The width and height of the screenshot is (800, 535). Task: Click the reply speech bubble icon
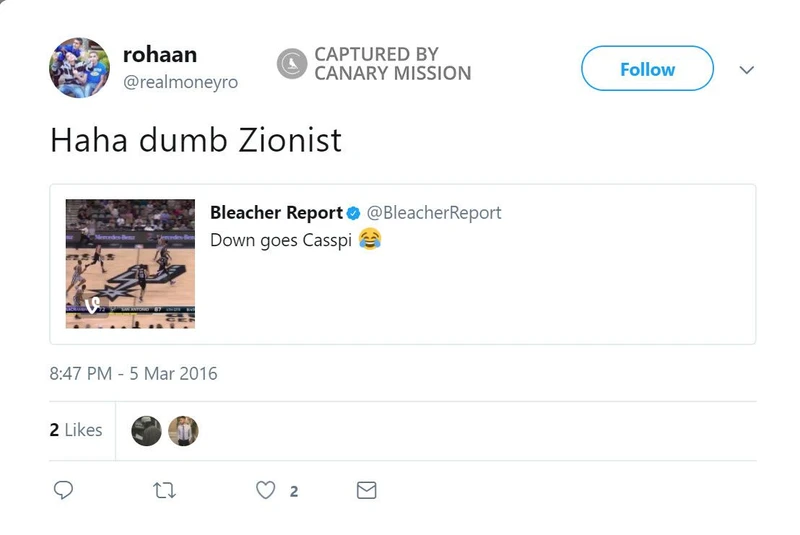[63, 490]
